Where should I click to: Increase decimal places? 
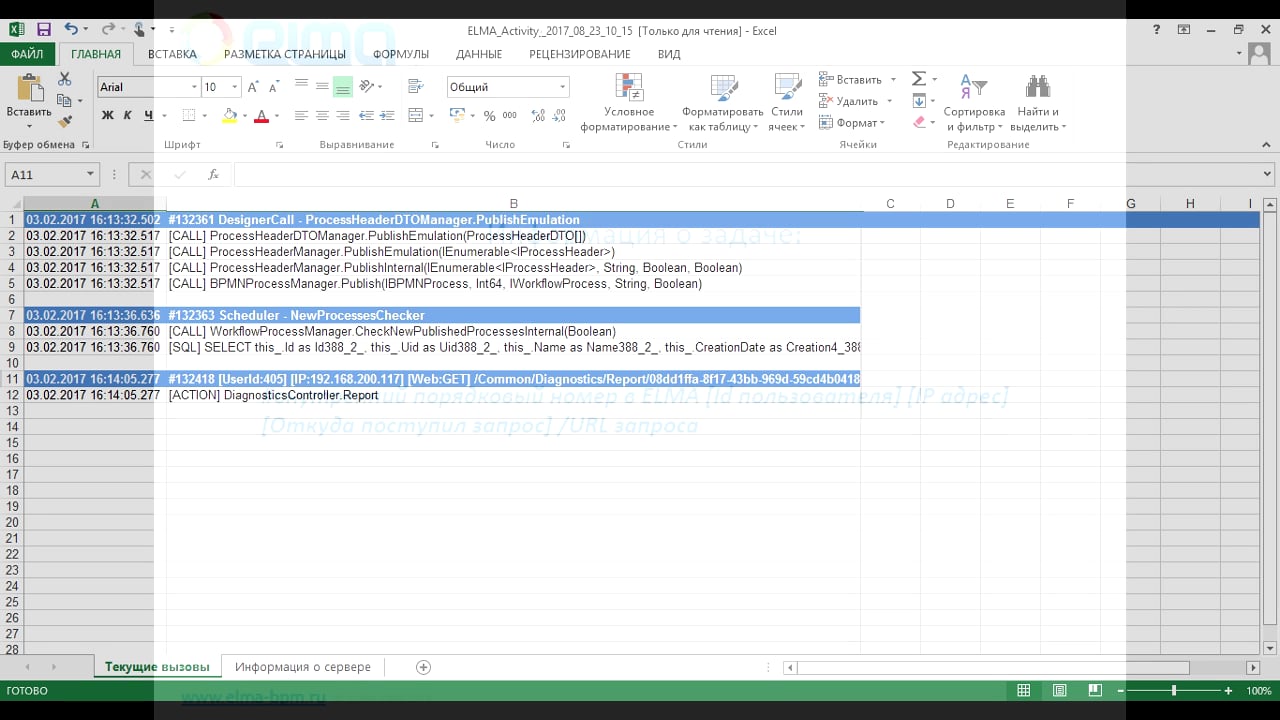(538, 116)
